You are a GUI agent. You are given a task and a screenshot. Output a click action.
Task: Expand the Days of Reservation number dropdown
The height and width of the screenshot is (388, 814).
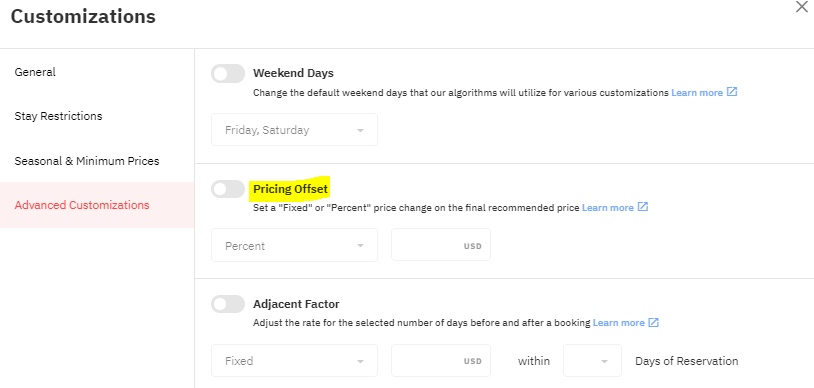[x=592, y=360]
